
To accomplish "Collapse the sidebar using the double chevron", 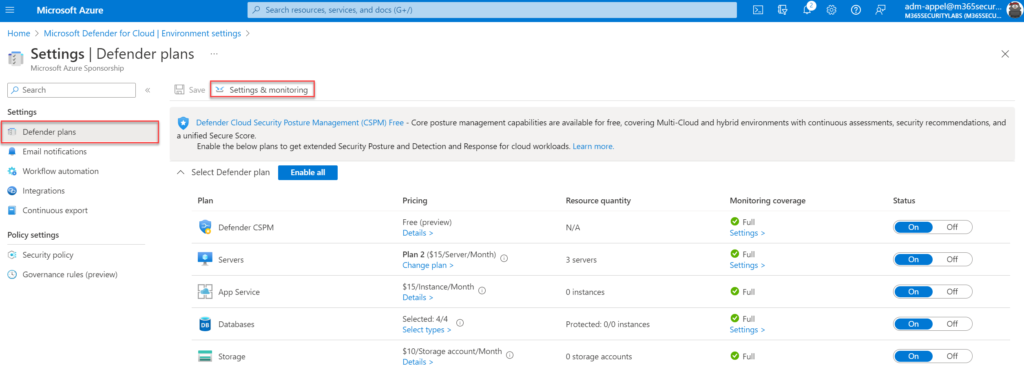I will coord(148,90).
